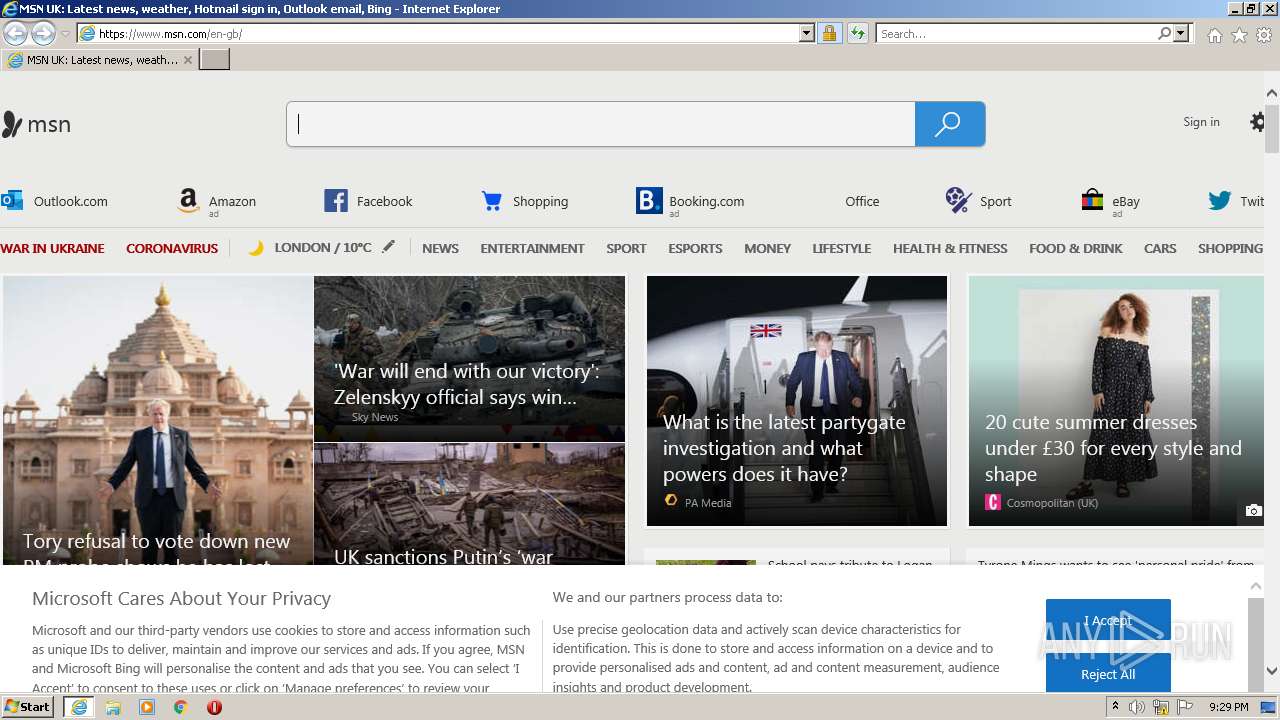Image resolution: width=1280 pixels, height=720 pixels.
Task: Open a new blank tab
Action: 215,60
